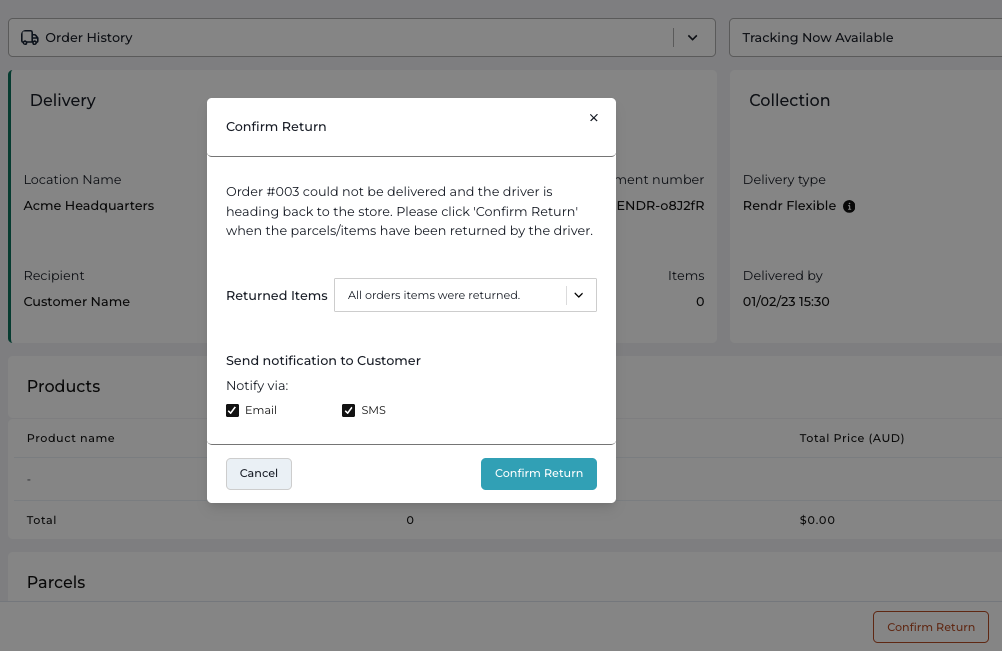Click the Delivery type field label
1002x651 pixels.
point(784,180)
